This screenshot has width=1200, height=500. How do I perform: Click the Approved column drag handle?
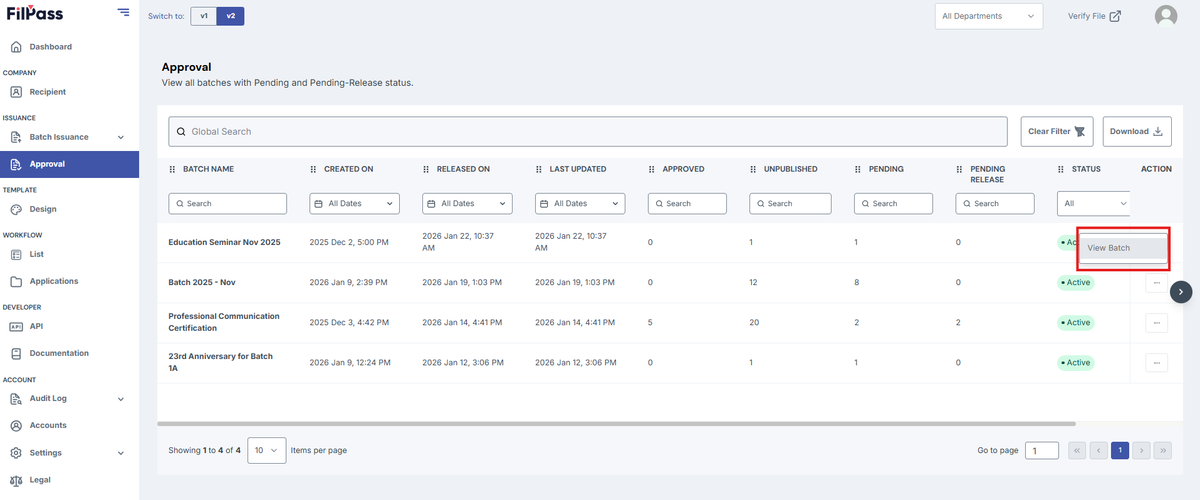click(653, 169)
